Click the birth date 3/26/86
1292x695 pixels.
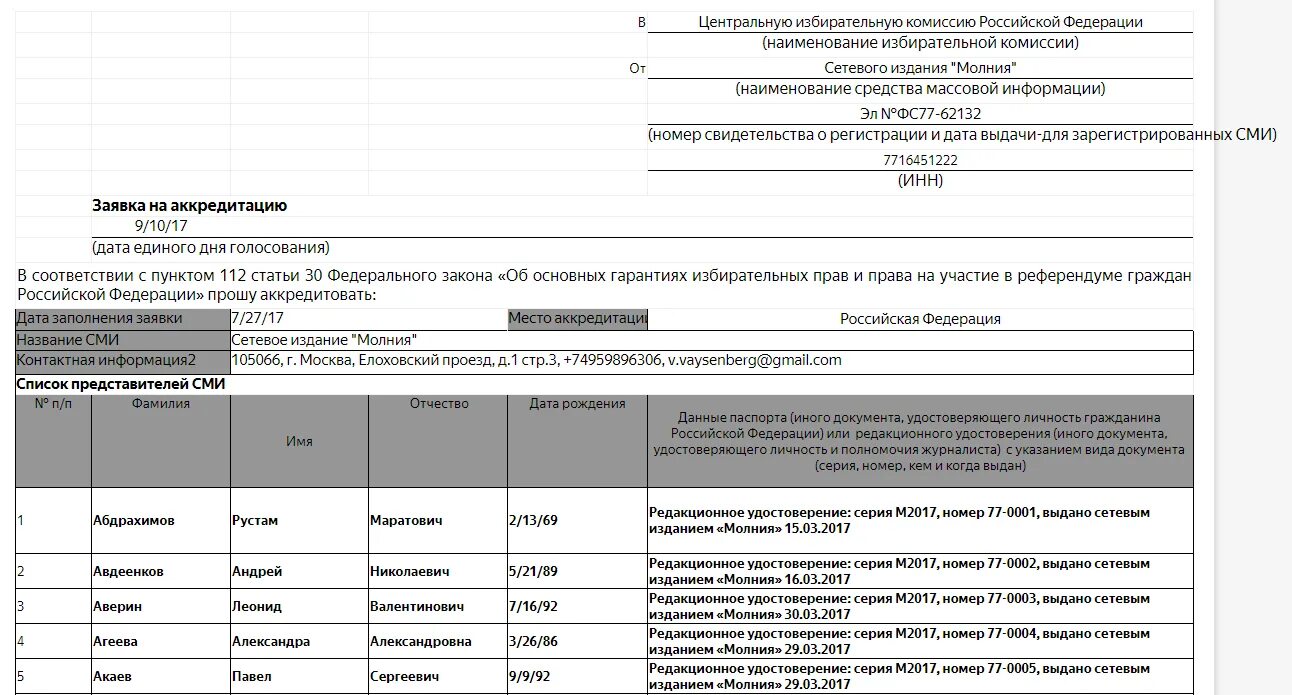tap(578, 641)
